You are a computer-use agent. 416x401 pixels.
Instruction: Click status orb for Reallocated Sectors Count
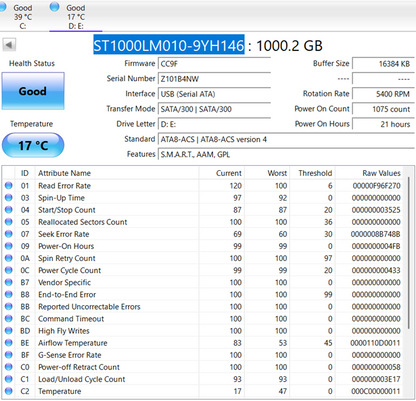(9, 222)
